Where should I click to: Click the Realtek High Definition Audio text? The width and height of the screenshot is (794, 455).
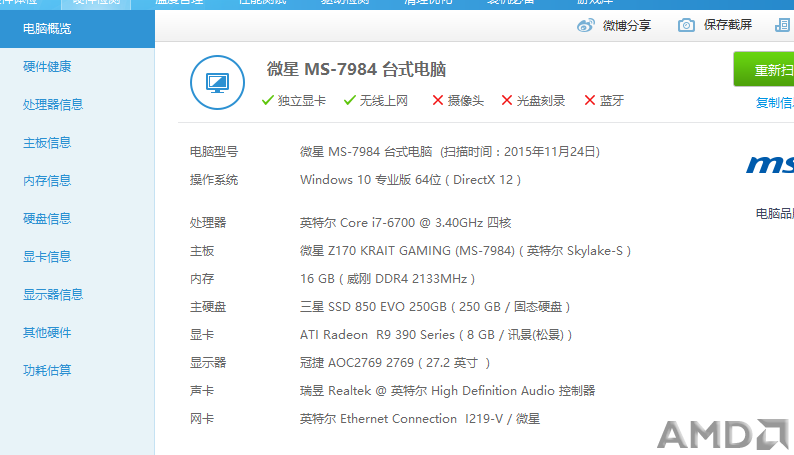click(448, 391)
